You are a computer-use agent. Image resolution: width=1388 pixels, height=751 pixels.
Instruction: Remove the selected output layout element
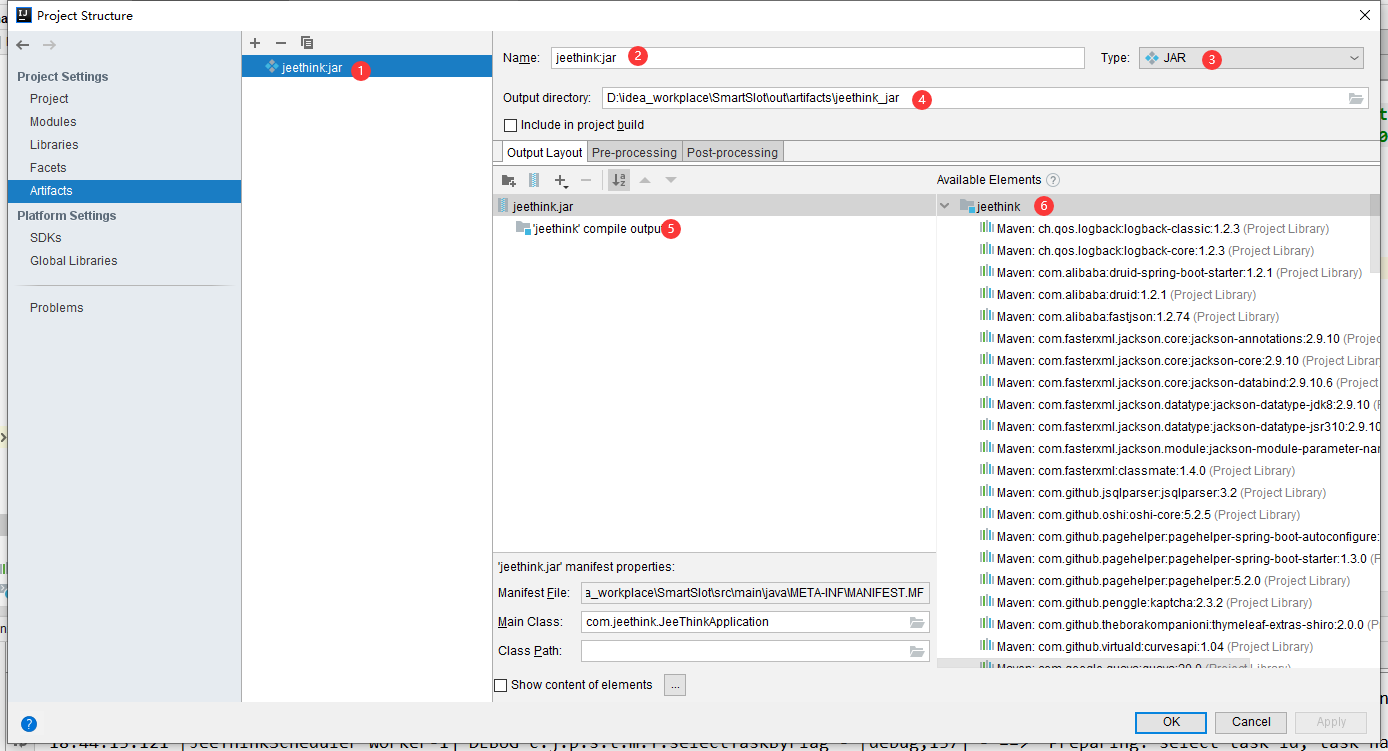click(x=587, y=180)
